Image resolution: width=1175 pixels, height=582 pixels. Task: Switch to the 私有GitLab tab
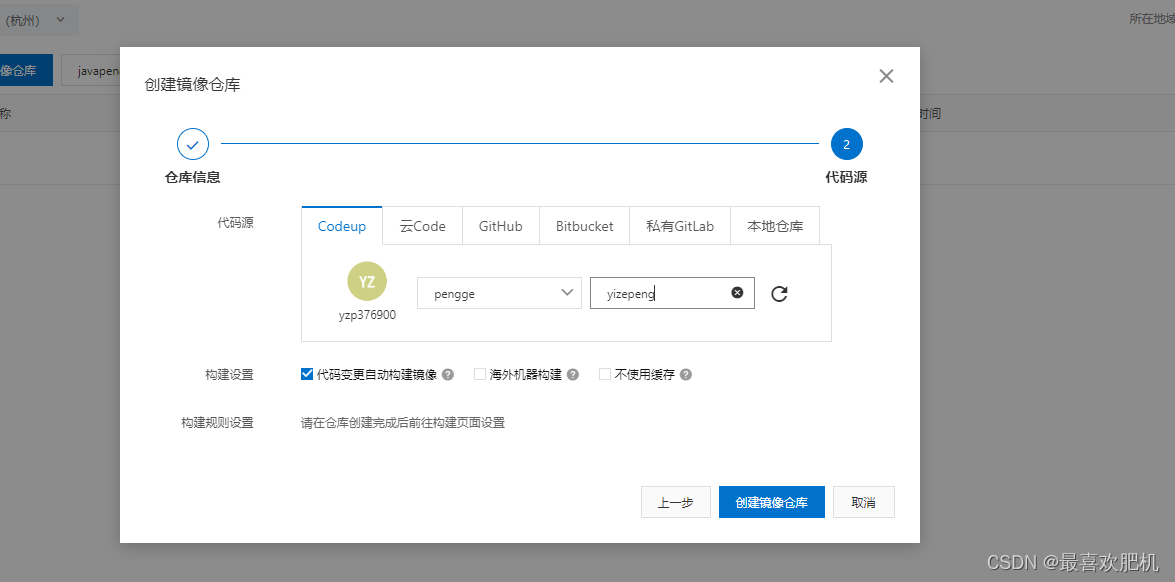680,225
